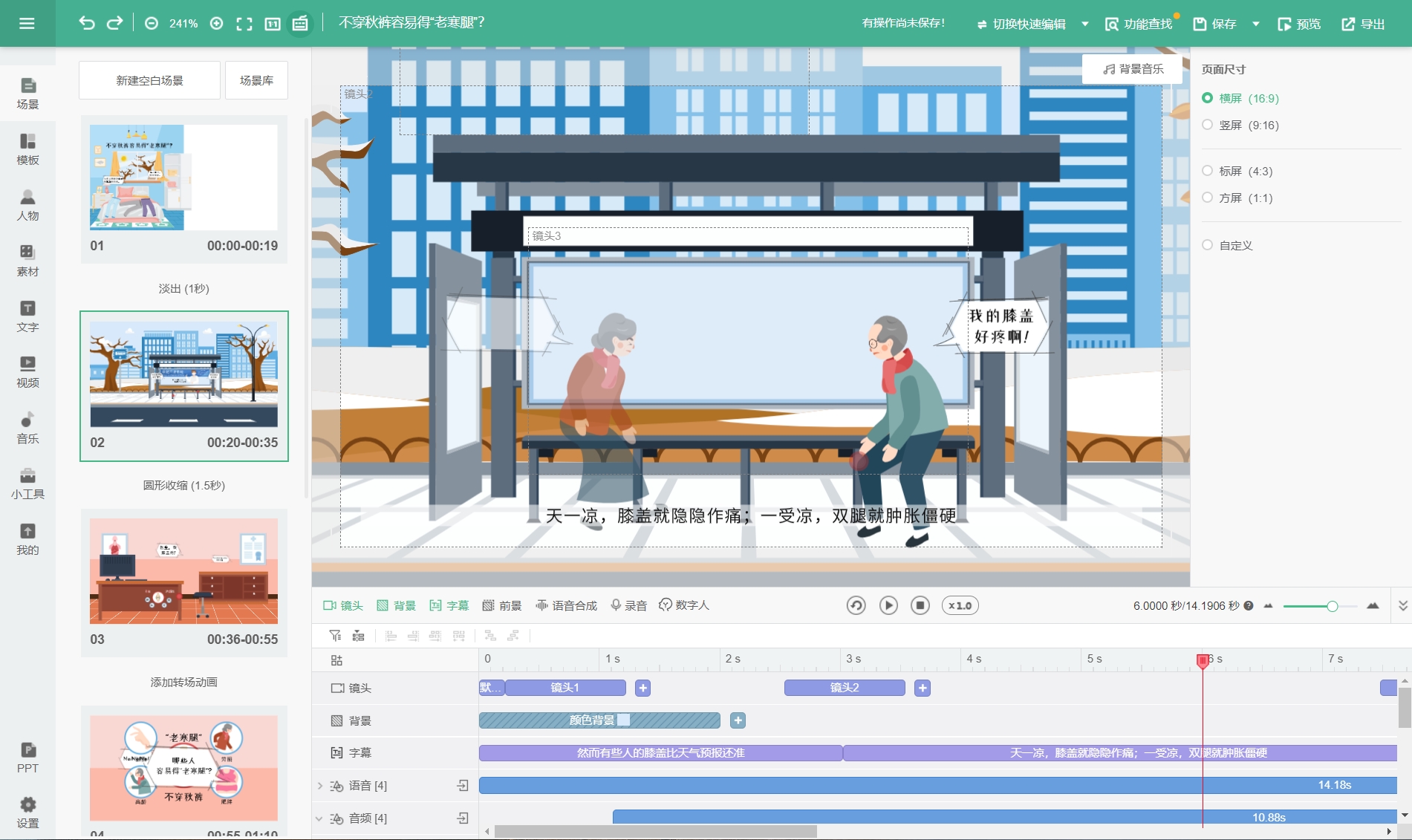
Task: Open 设置 (Settings) at sidebar bottom
Action: click(27, 813)
